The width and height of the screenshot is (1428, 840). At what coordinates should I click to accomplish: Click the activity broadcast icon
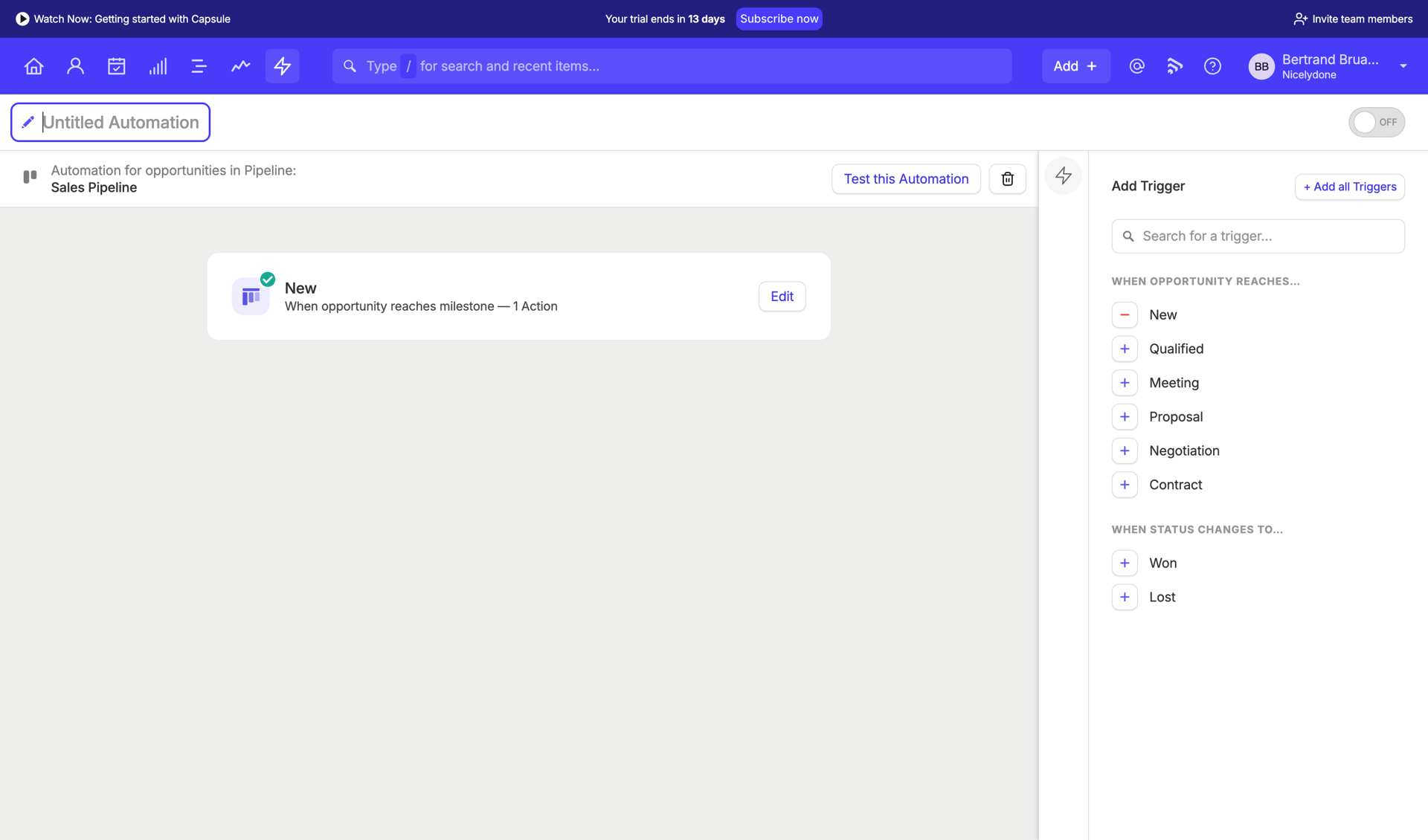point(1174,65)
